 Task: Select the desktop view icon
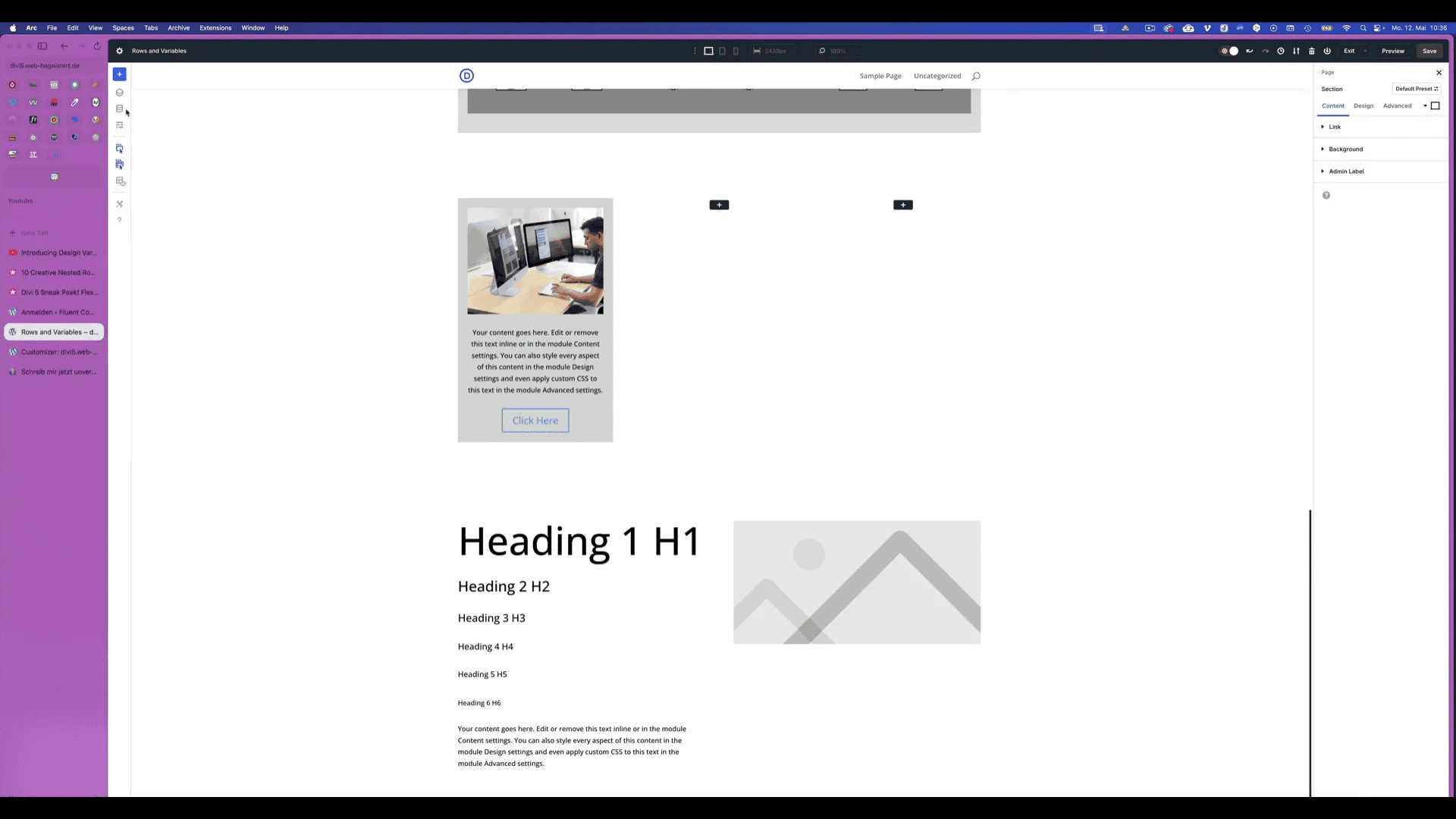click(708, 51)
